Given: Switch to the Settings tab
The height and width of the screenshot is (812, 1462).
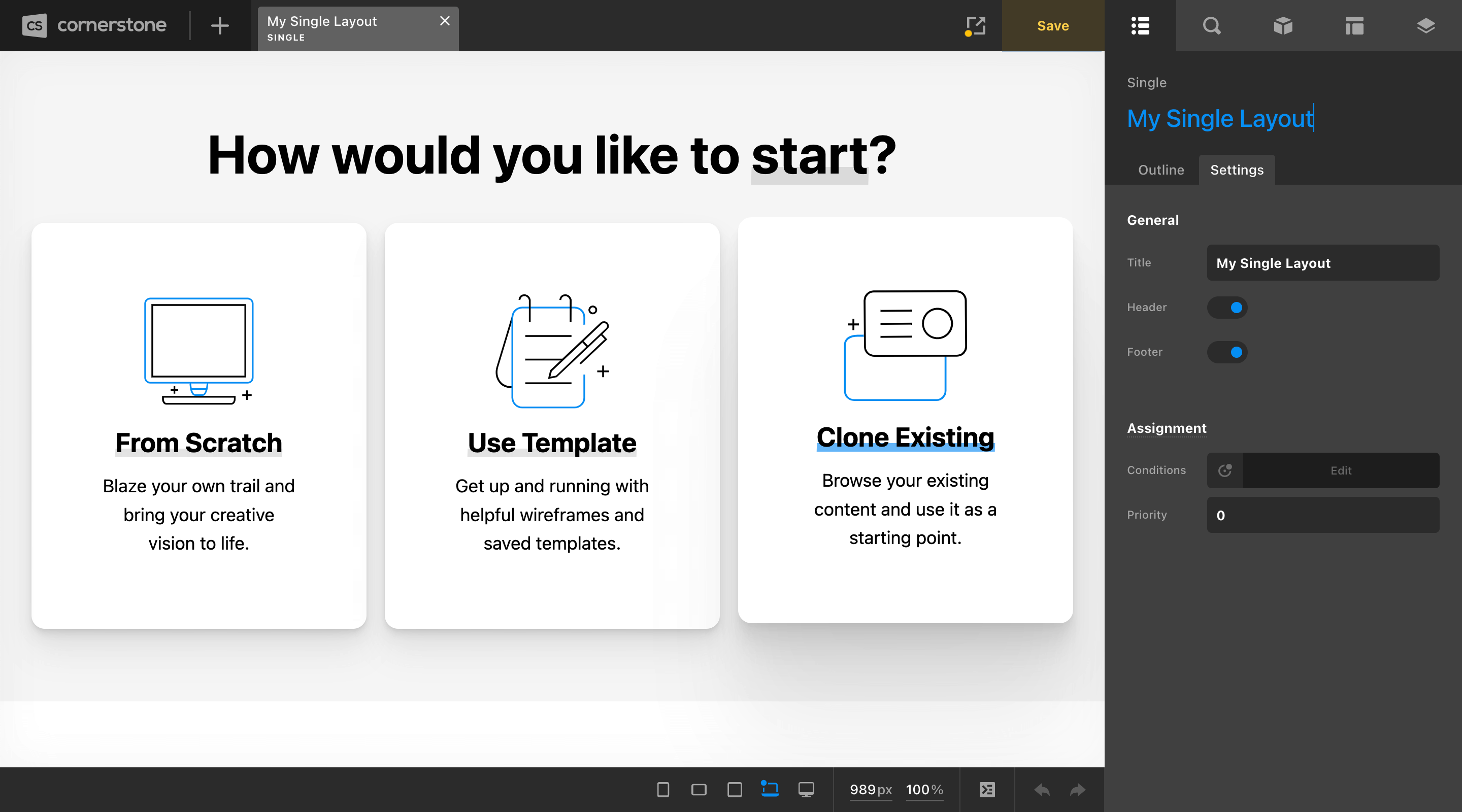Looking at the screenshot, I should coord(1237,169).
